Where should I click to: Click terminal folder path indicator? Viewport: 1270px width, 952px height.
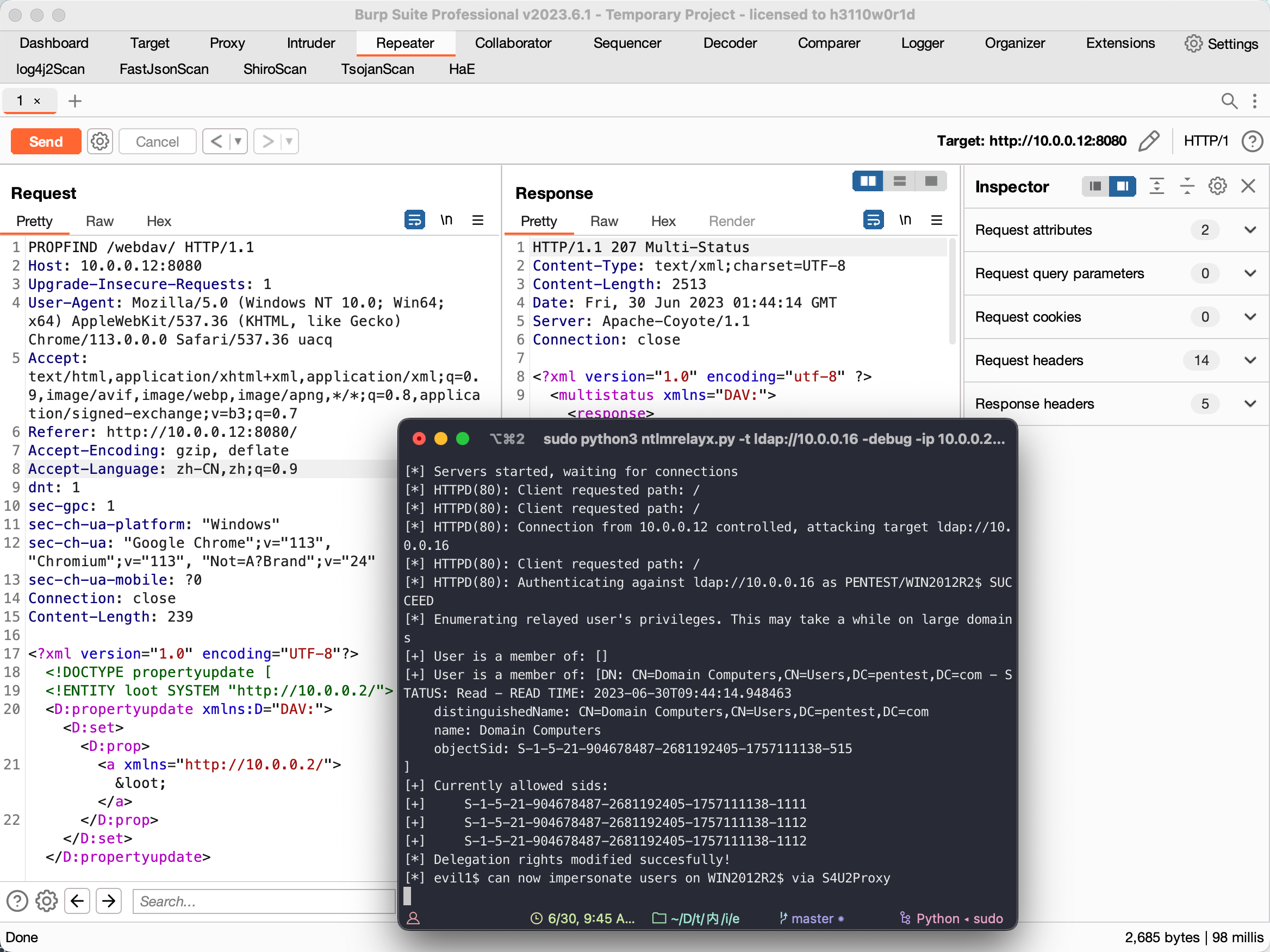point(696,919)
